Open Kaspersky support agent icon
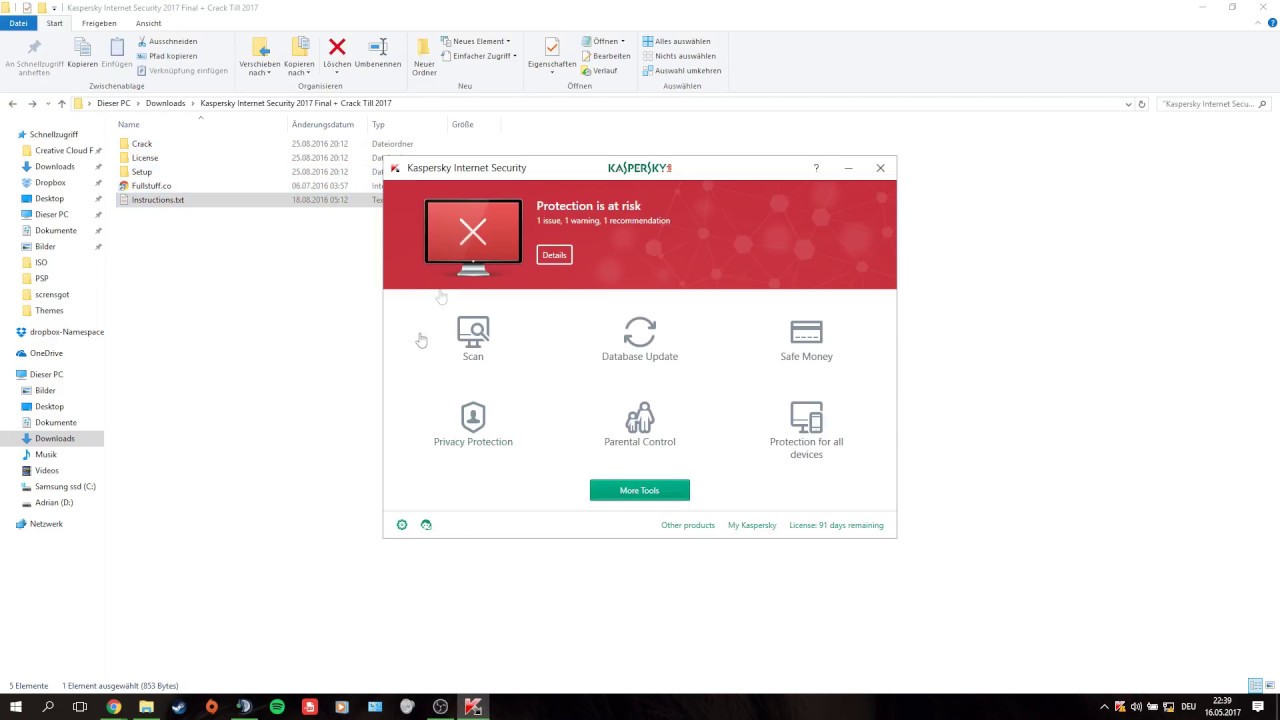 coord(426,525)
